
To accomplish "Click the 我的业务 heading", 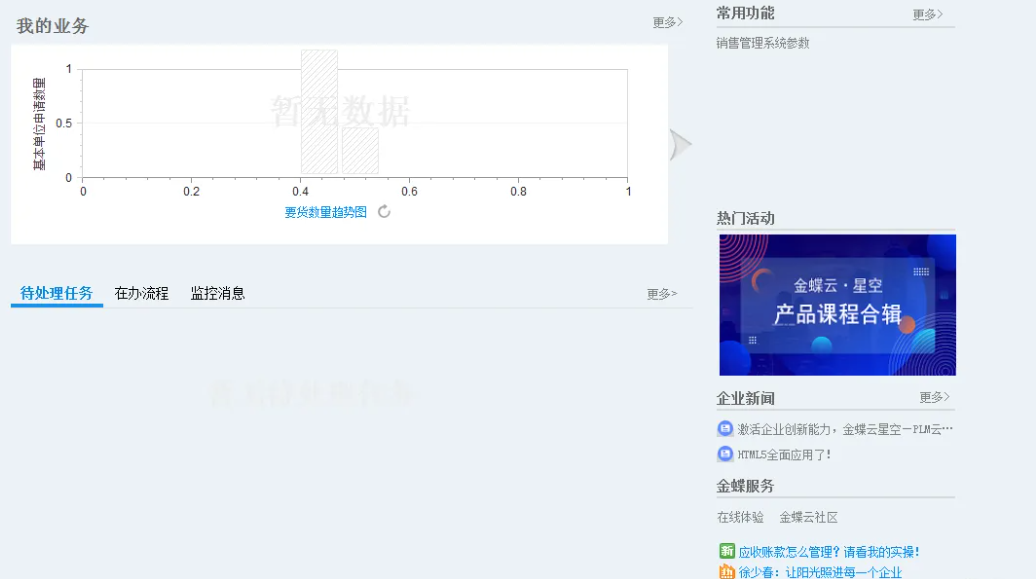I will [x=53, y=26].
